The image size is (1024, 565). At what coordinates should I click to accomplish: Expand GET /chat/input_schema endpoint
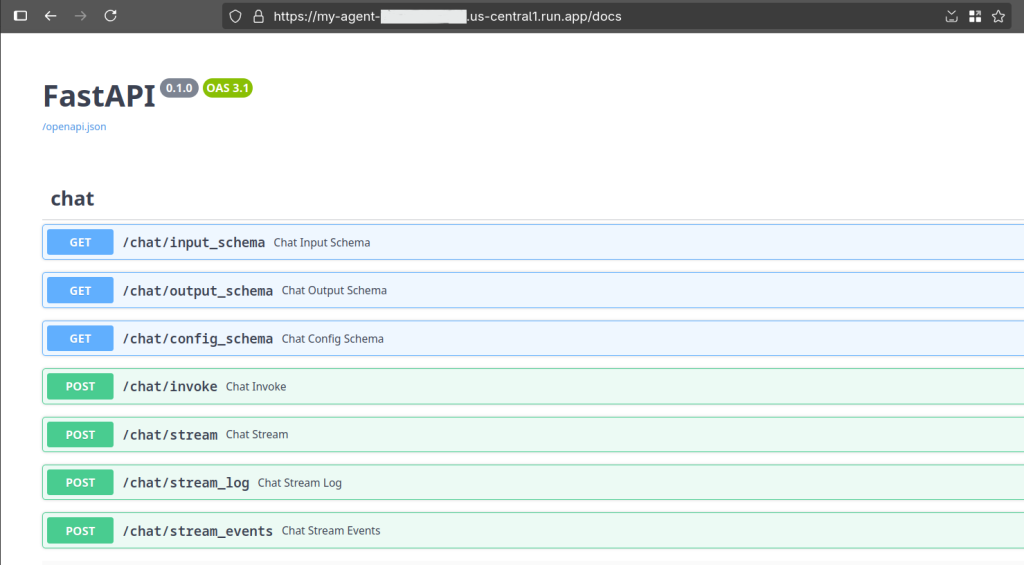pos(533,242)
